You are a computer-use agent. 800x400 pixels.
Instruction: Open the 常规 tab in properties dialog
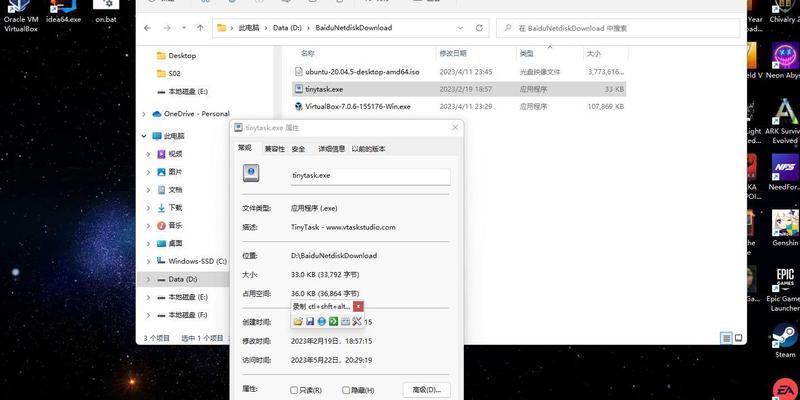245,148
